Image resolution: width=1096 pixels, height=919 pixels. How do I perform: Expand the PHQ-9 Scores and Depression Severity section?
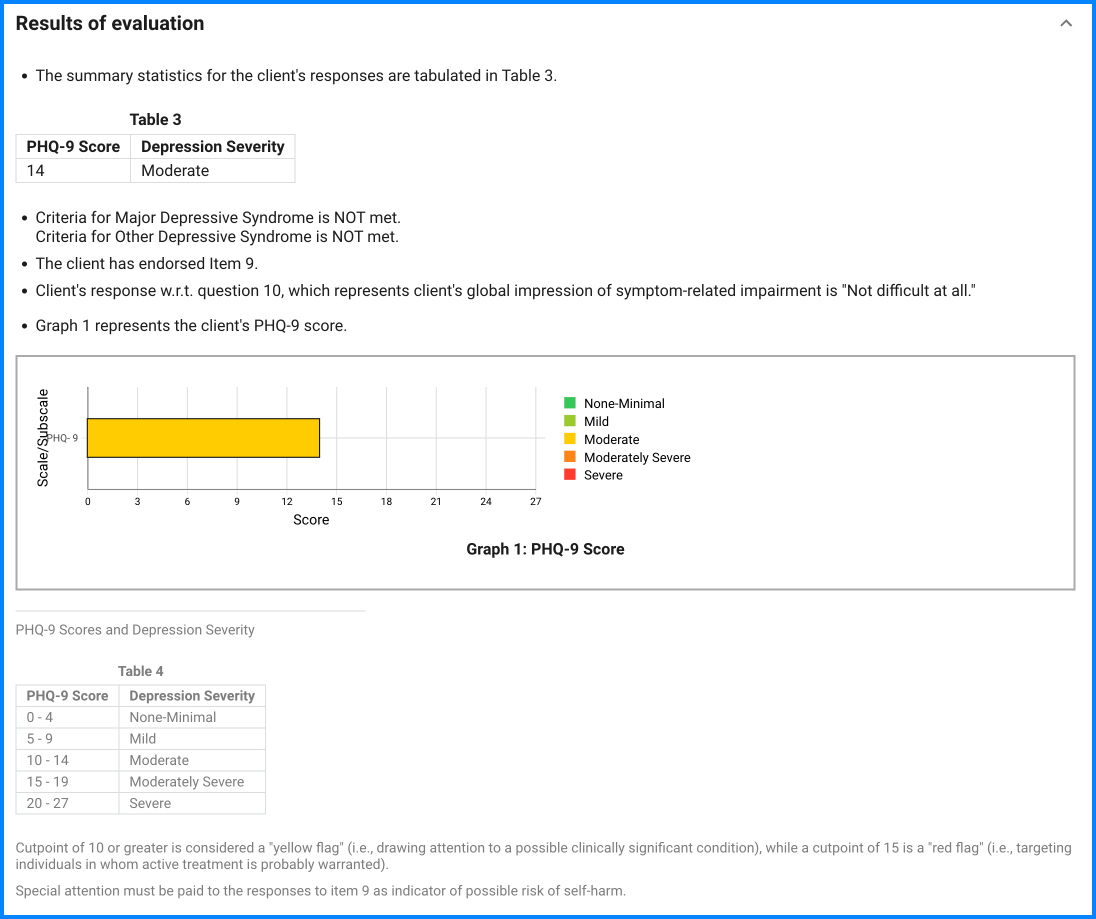click(135, 629)
